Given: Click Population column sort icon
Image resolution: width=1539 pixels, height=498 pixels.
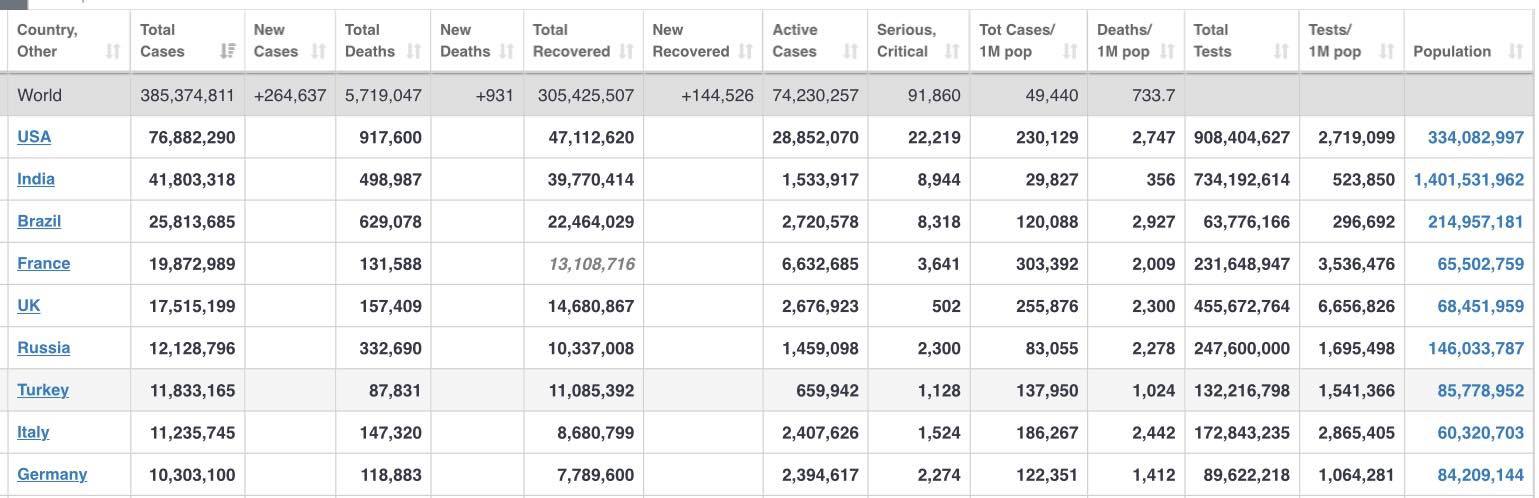Looking at the screenshot, I should click(1516, 51).
